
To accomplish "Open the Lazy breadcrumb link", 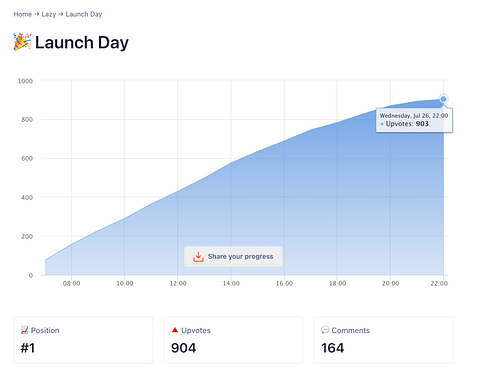I will coord(49,14).
